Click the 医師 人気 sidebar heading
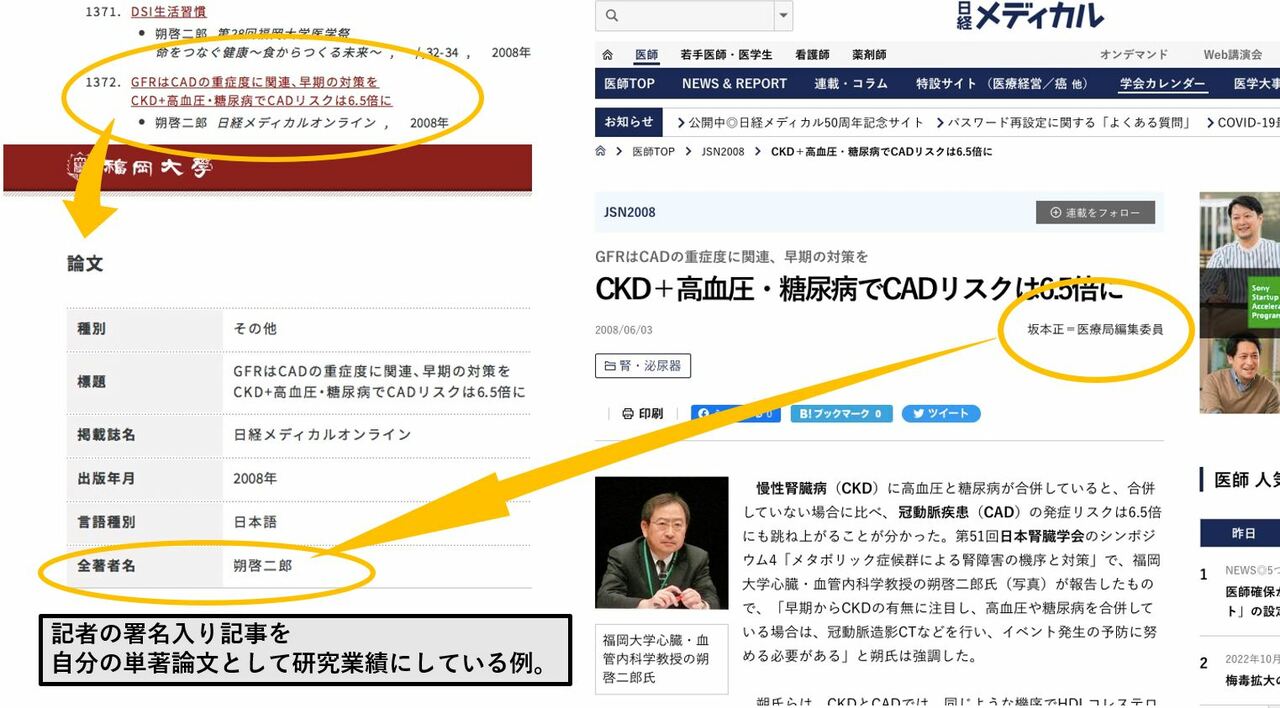Image resolution: width=1280 pixels, height=708 pixels. pos(1246,480)
